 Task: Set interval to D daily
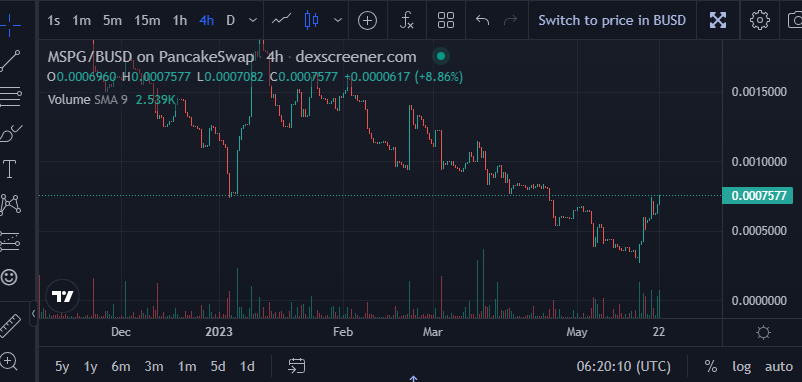(x=231, y=20)
